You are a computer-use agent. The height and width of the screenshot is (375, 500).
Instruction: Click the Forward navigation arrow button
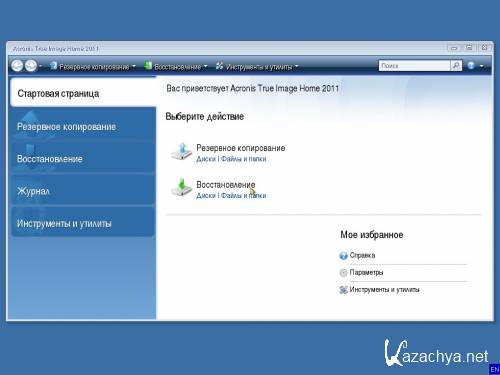click(31, 66)
